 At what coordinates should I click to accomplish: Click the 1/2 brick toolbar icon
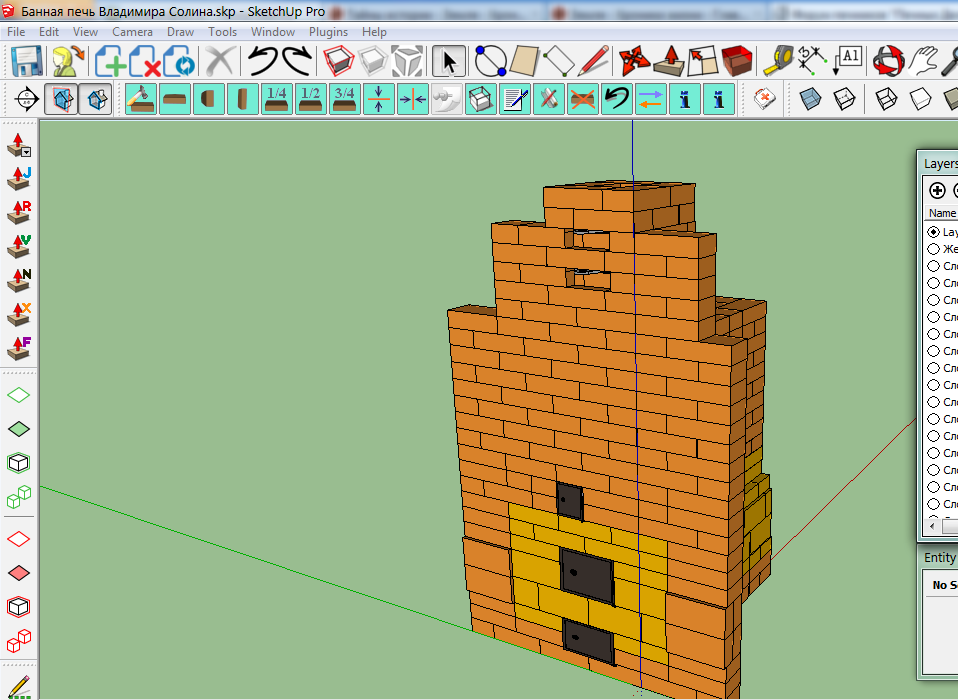tap(311, 99)
